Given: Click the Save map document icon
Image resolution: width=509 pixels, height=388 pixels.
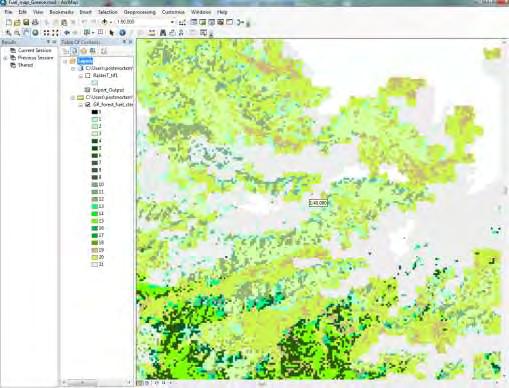Looking at the screenshot, I should click(26, 22).
